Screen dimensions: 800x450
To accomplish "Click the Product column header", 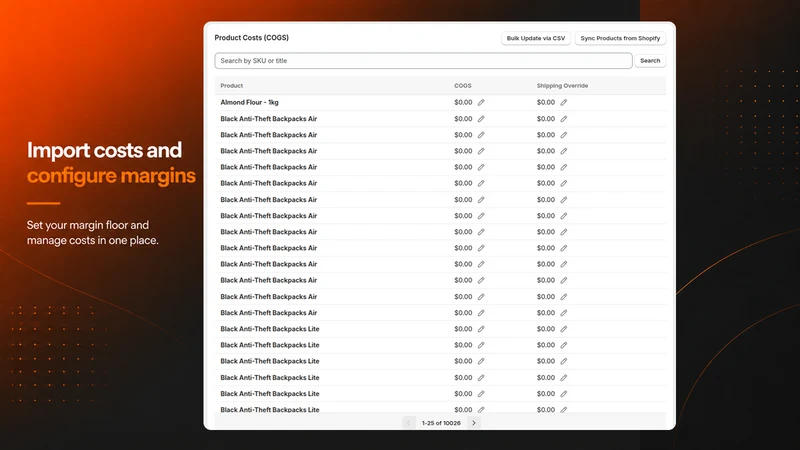I will click(x=232, y=86).
